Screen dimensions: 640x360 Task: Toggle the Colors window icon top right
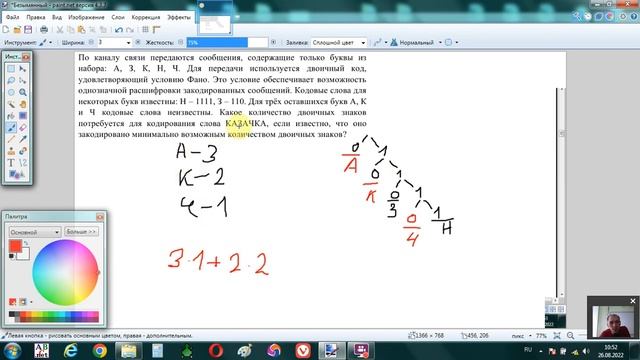coord(610,17)
